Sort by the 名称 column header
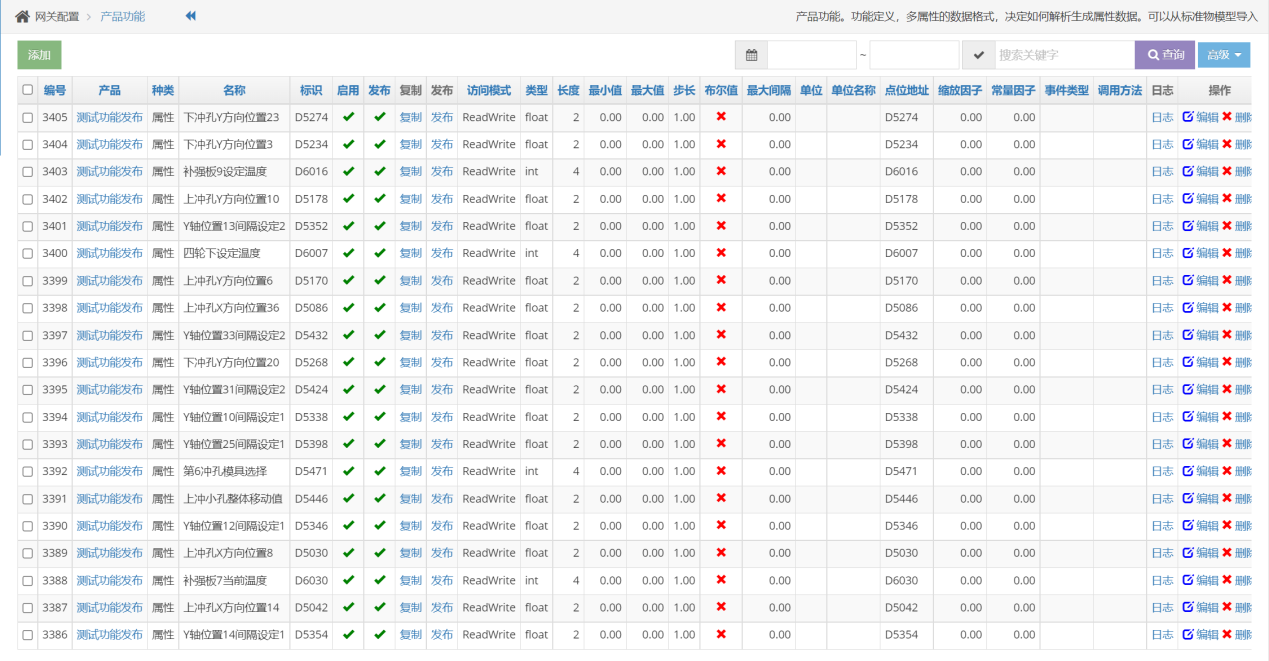The height and width of the screenshot is (661, 1269). (234, 90)
